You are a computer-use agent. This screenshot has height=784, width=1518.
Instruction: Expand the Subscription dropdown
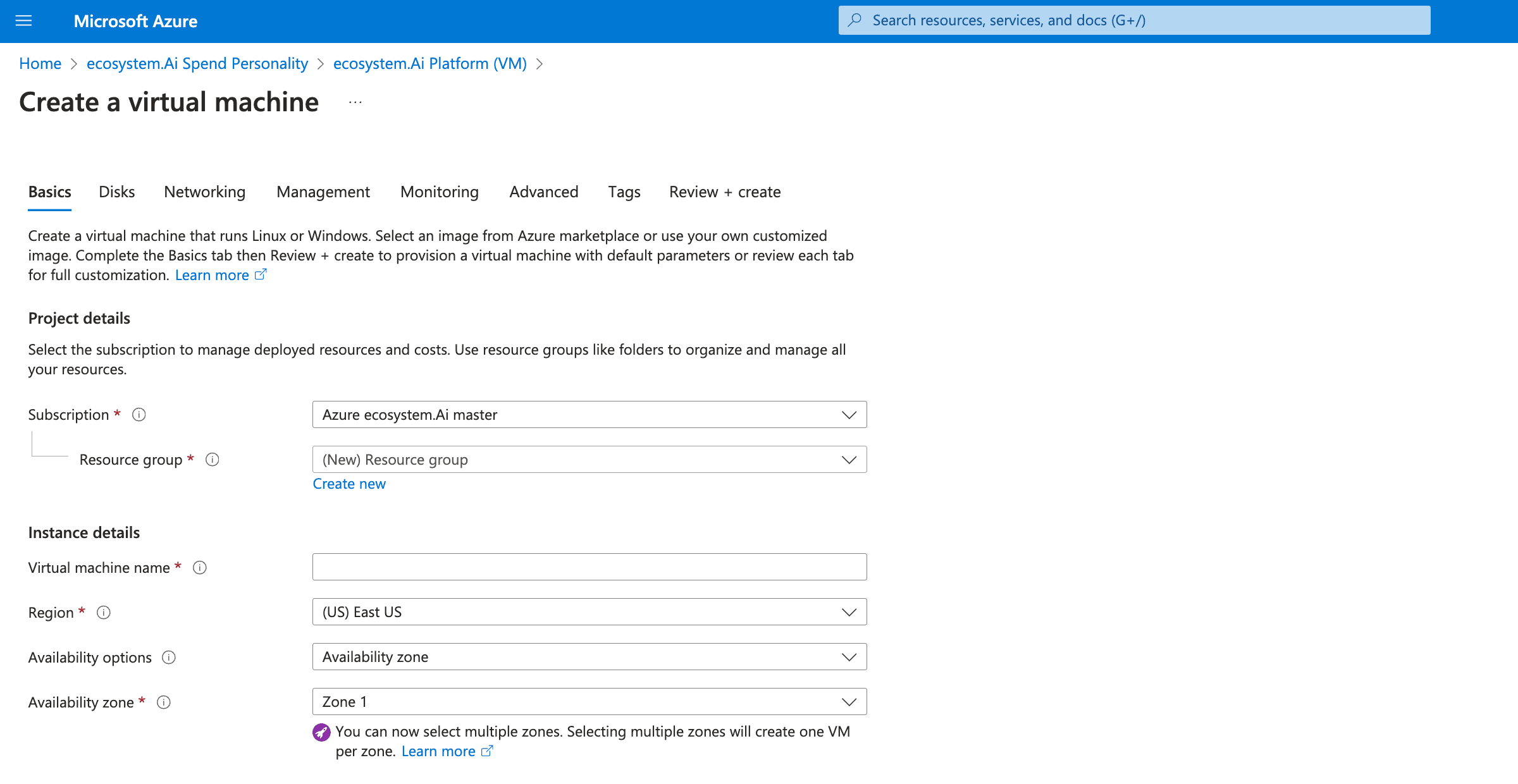point(589,415)
